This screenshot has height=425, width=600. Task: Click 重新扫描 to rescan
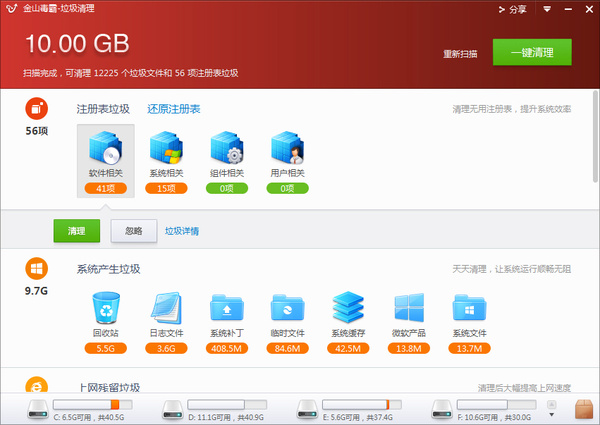(x=460, y=54)
